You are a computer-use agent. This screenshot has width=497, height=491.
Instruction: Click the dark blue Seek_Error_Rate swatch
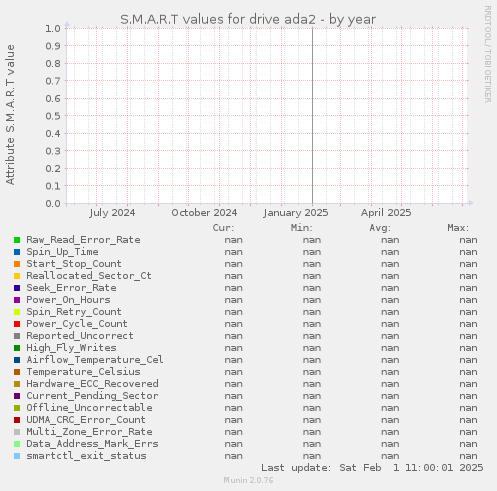coord(17,288)
